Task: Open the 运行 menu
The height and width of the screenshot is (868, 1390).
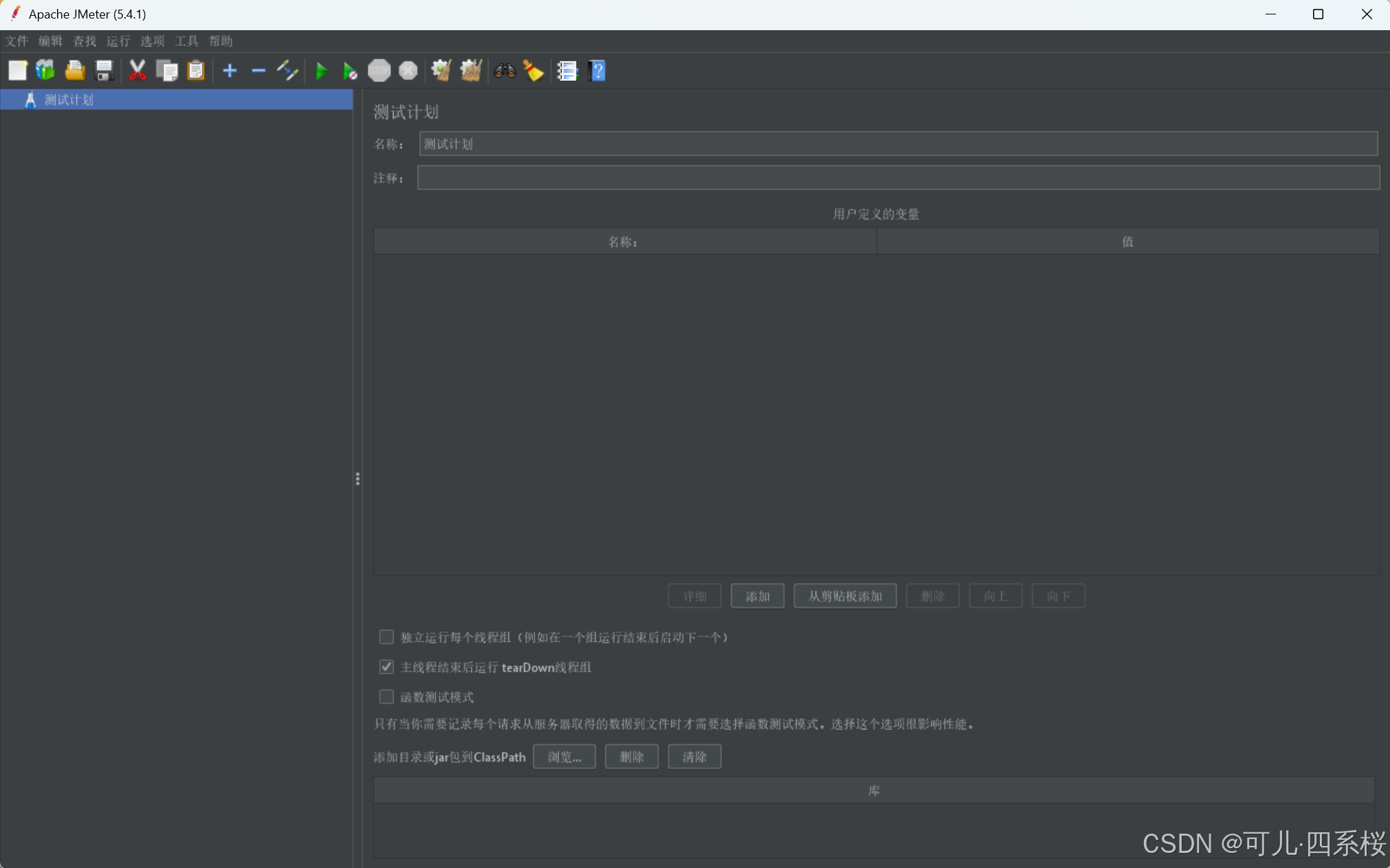Action: (x=118, y=41)
